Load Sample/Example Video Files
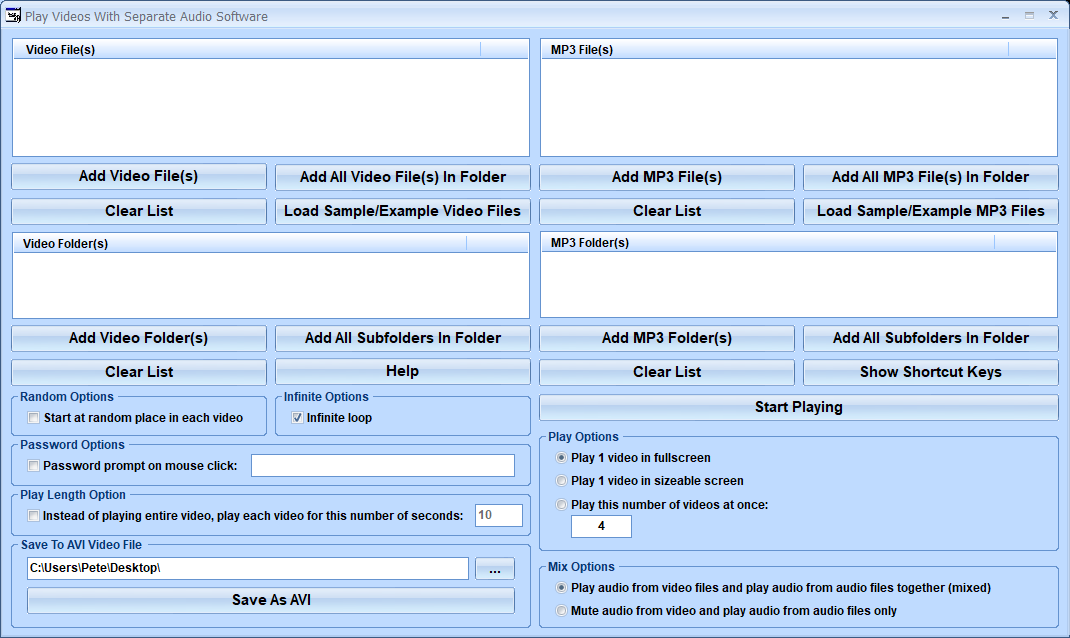The width and height of the screenshot is (1070, 638). 403,212
